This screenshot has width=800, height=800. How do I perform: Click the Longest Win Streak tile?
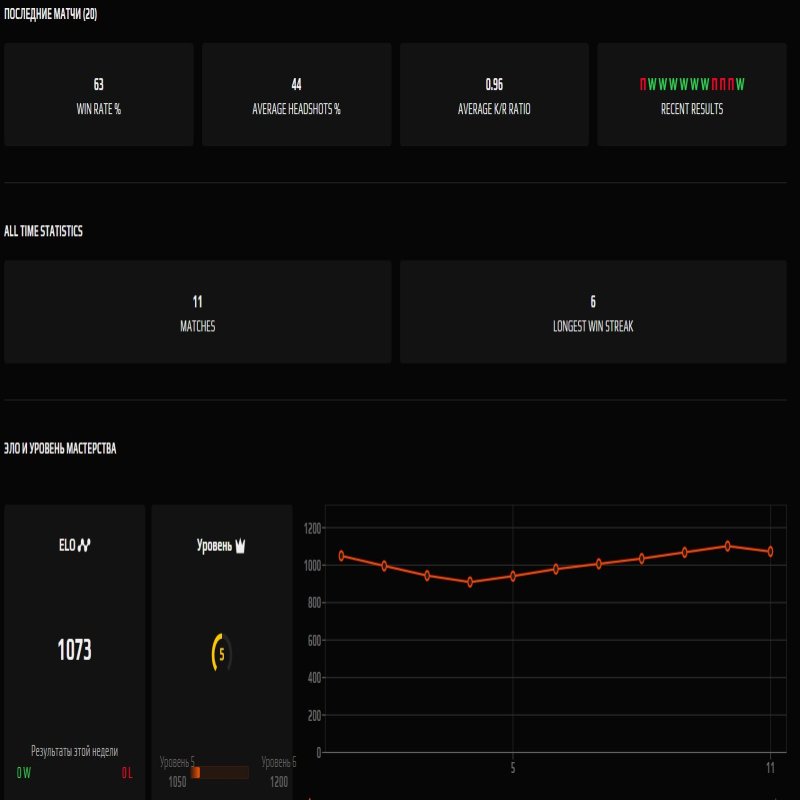[593, 310]
